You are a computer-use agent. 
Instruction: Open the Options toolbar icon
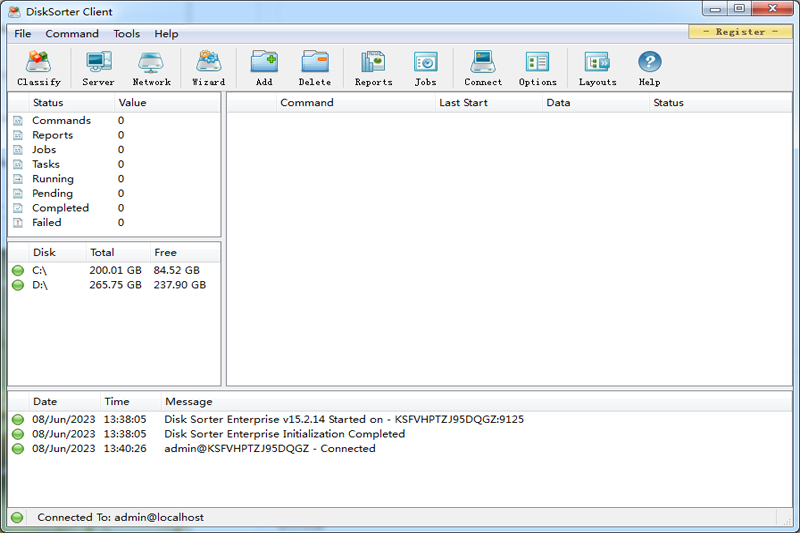537,68
